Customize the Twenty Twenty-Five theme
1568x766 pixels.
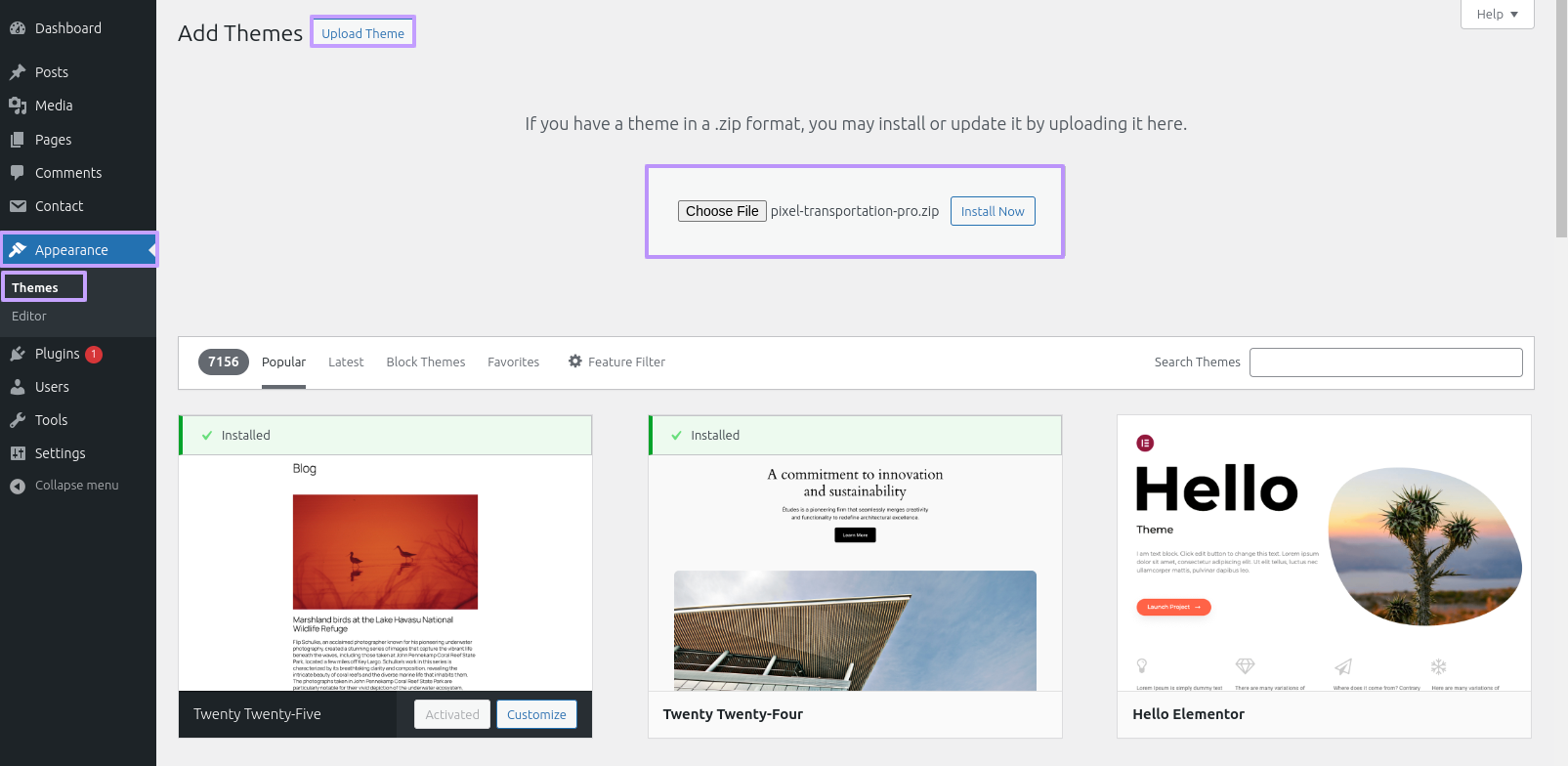[536, 714]
